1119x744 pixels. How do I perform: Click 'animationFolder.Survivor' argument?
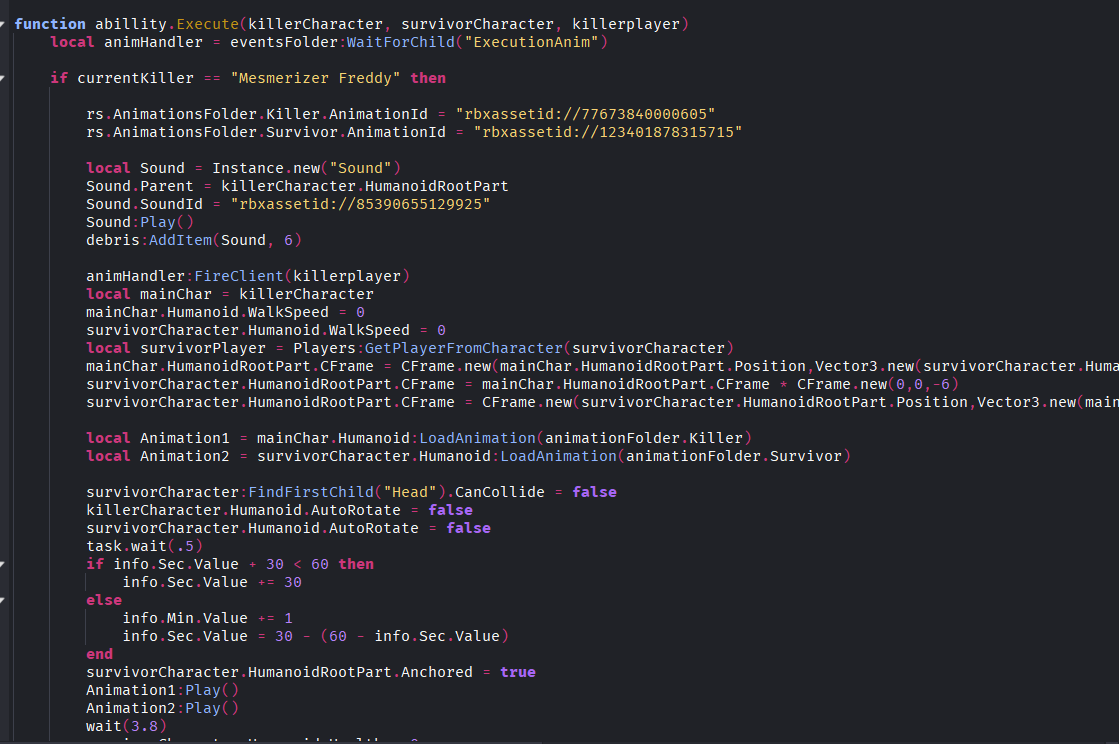click(734, 456)
